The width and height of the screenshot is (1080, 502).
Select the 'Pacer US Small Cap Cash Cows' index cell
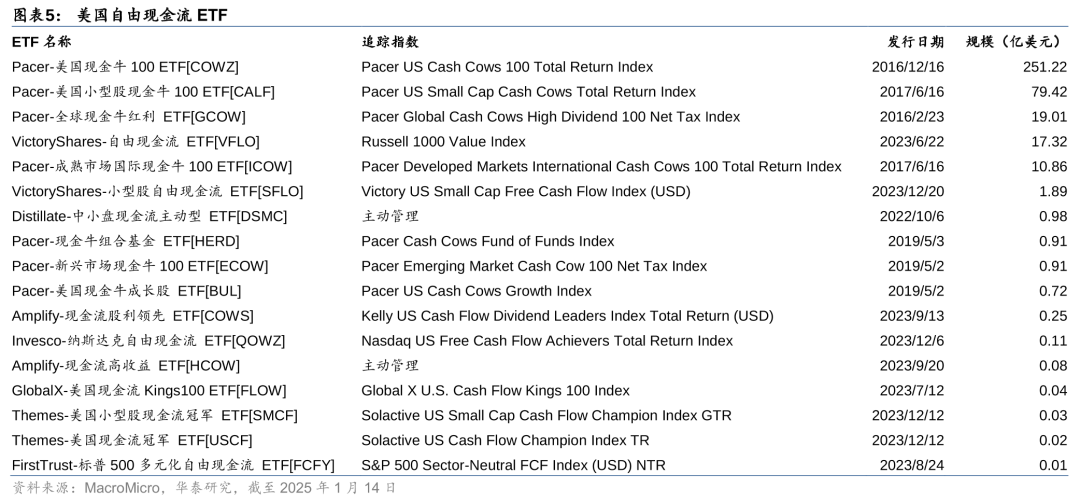(528, 92)
